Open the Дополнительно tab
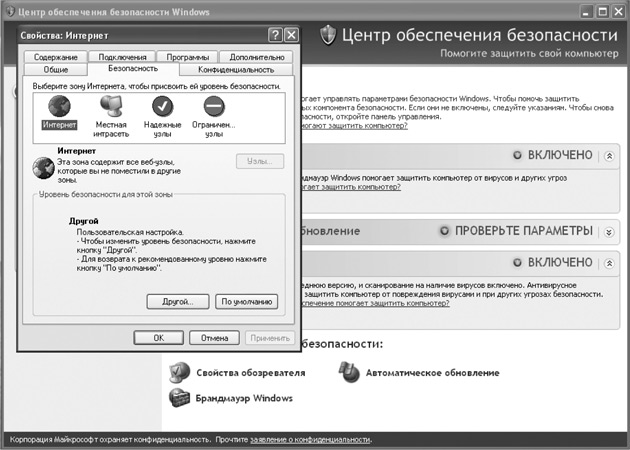This screenshot has width=630, height=450. tap(256, 57)
